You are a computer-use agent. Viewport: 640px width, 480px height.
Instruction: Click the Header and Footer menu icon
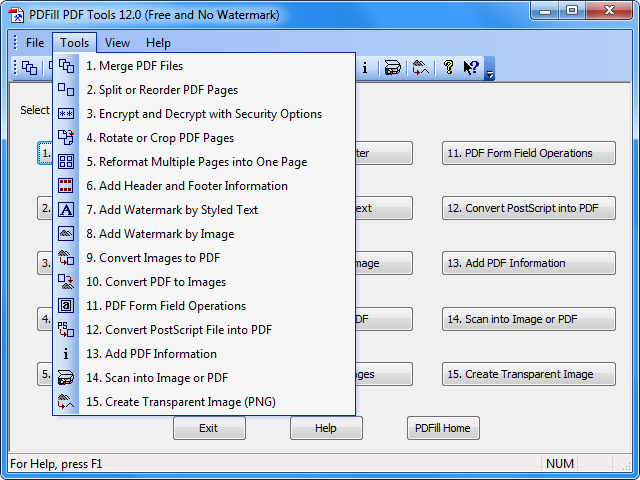(66, 186)
